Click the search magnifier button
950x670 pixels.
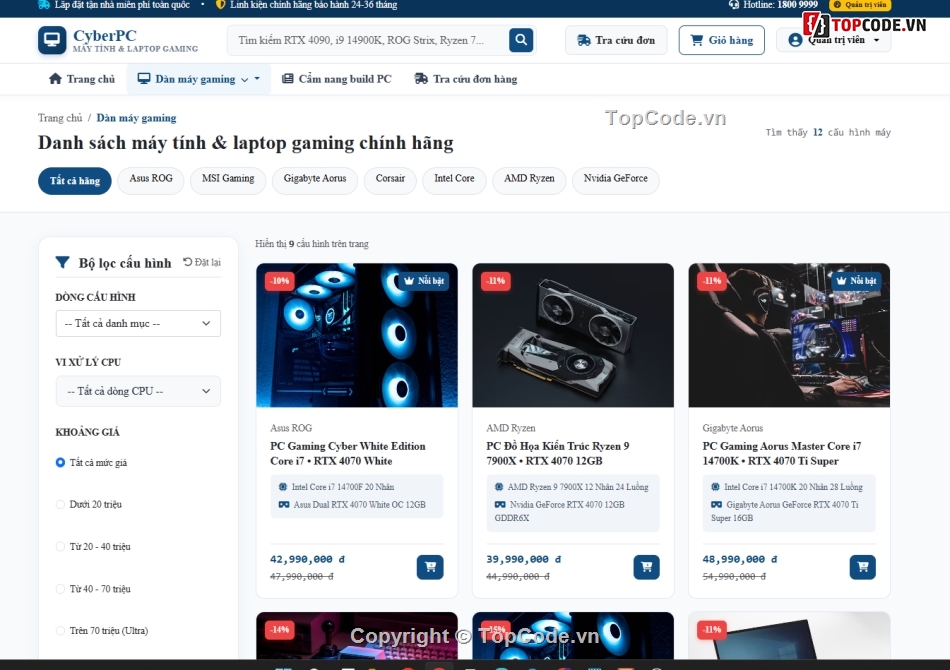[x=520, y=40]
